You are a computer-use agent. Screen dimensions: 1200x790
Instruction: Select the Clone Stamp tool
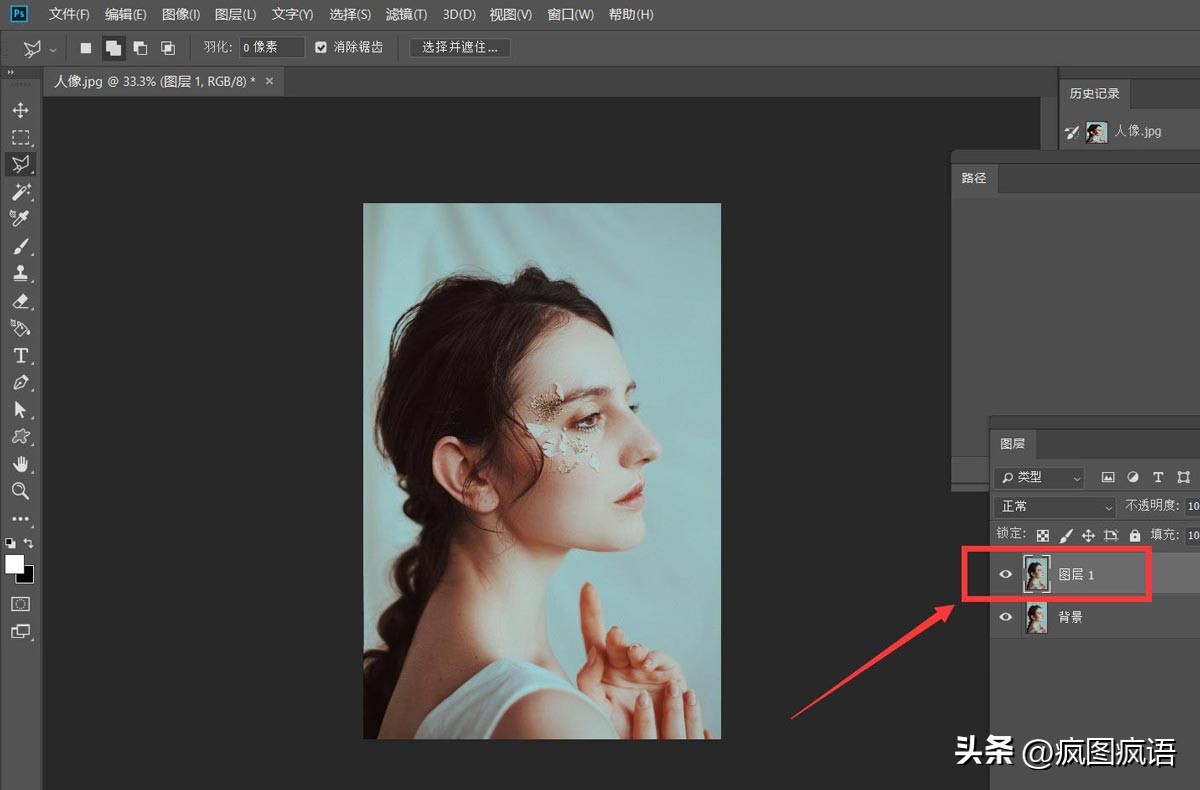(20, 273)
